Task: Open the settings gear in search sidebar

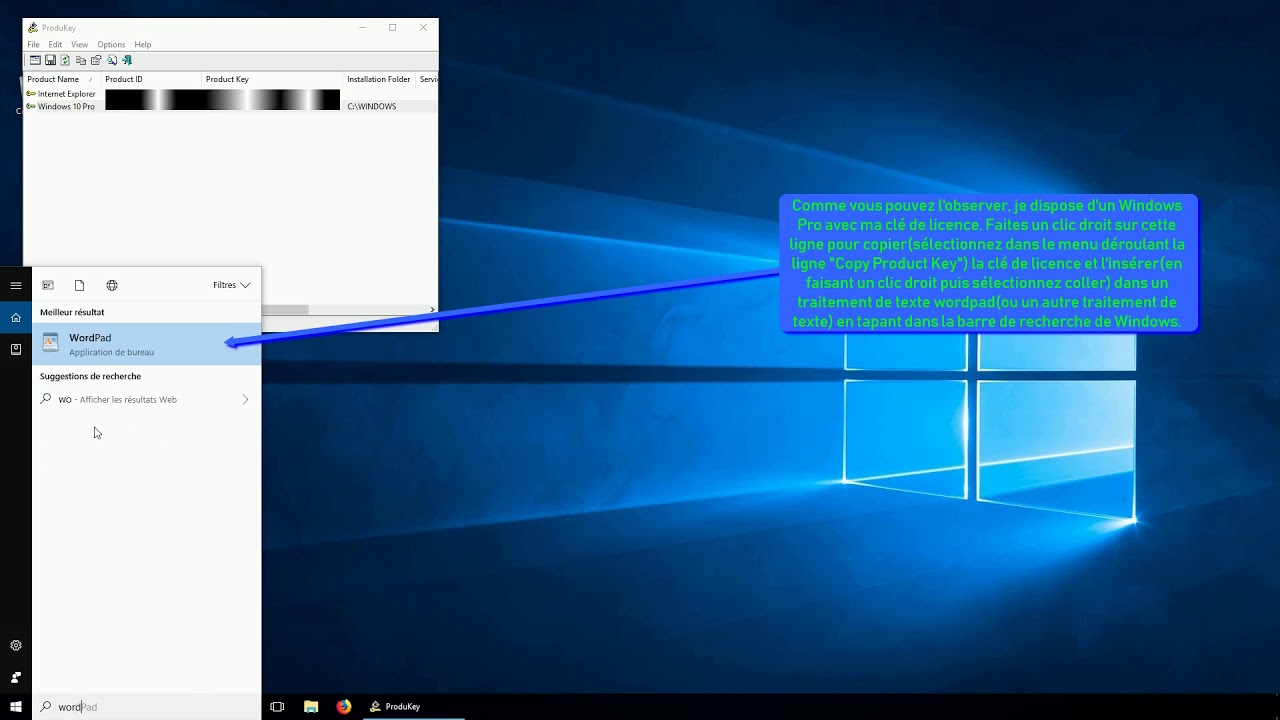Action: click(16, 646)
